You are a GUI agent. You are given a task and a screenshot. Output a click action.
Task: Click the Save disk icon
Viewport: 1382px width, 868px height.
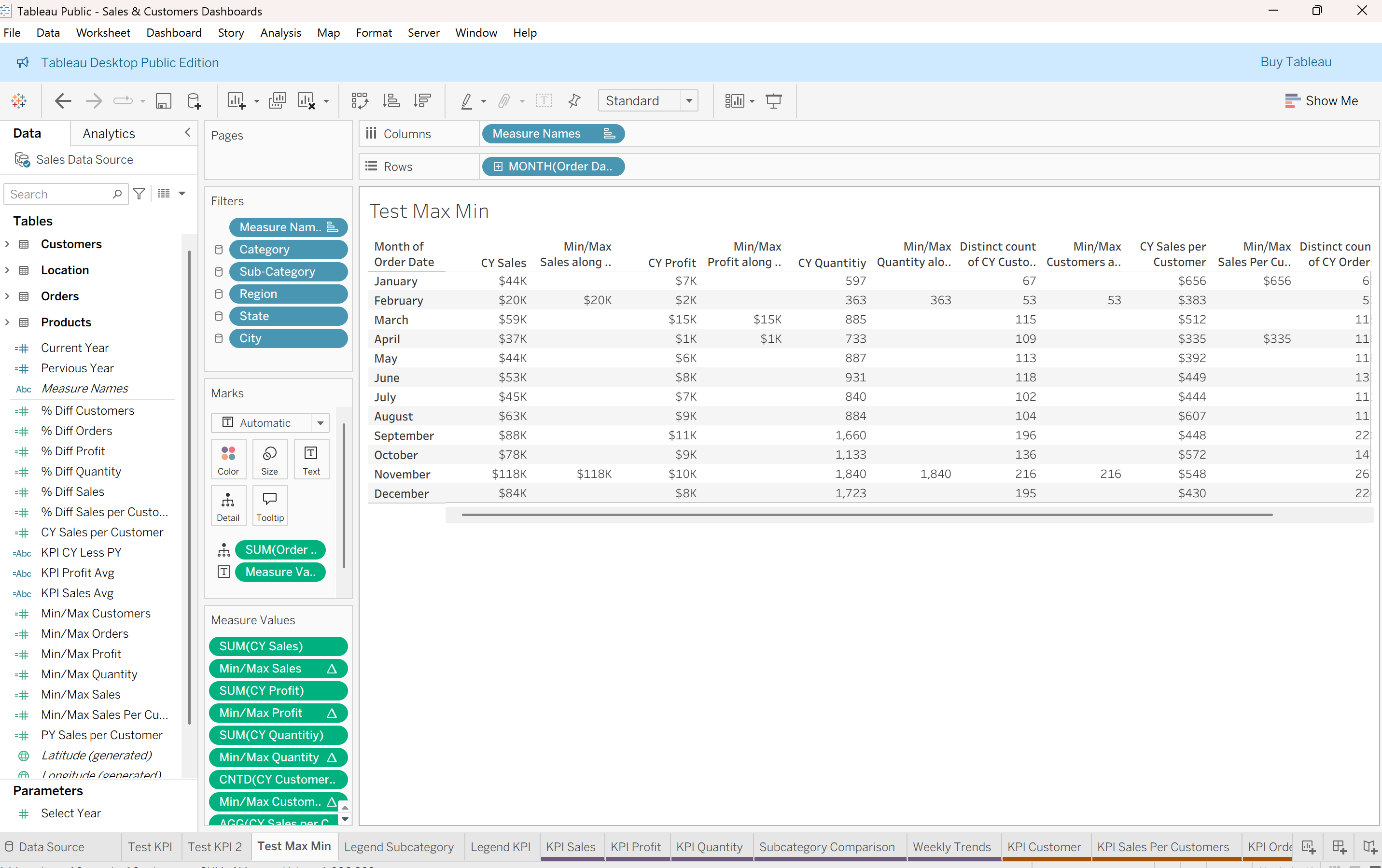click(164, 101)
